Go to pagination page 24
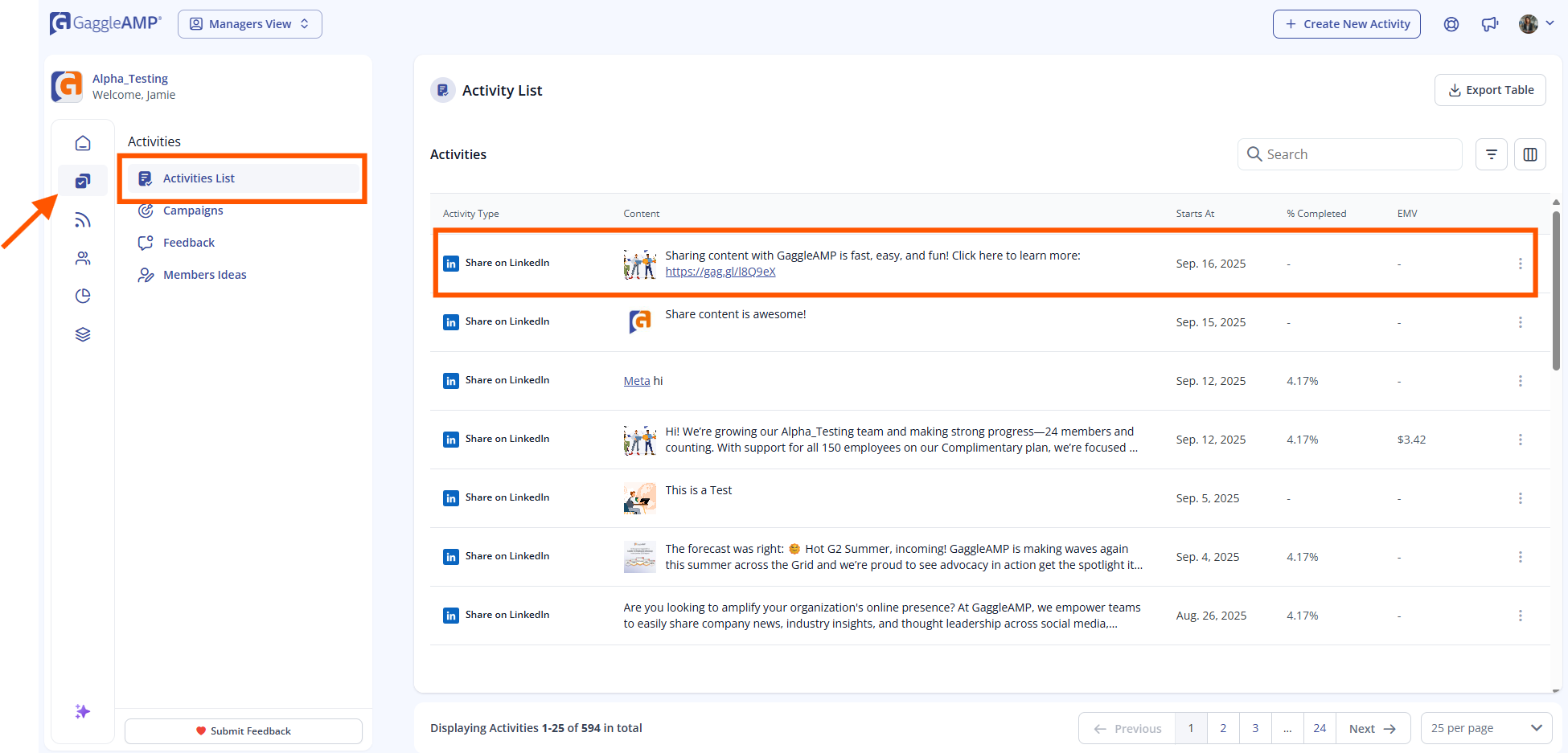Image resolution: width=1568 pixels, height=753 pixels. pyautogui.click(x=1320, y=728)
